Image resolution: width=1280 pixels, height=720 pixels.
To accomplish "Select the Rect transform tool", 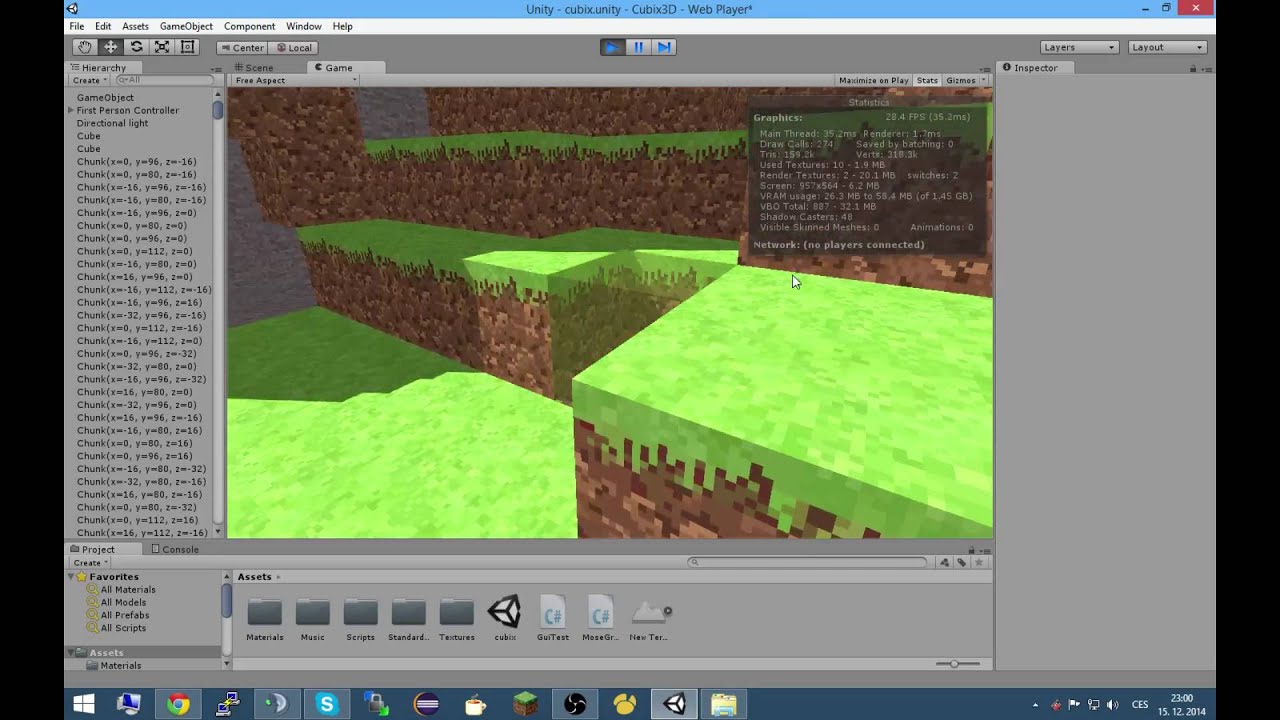I will (x=187, y=47).
